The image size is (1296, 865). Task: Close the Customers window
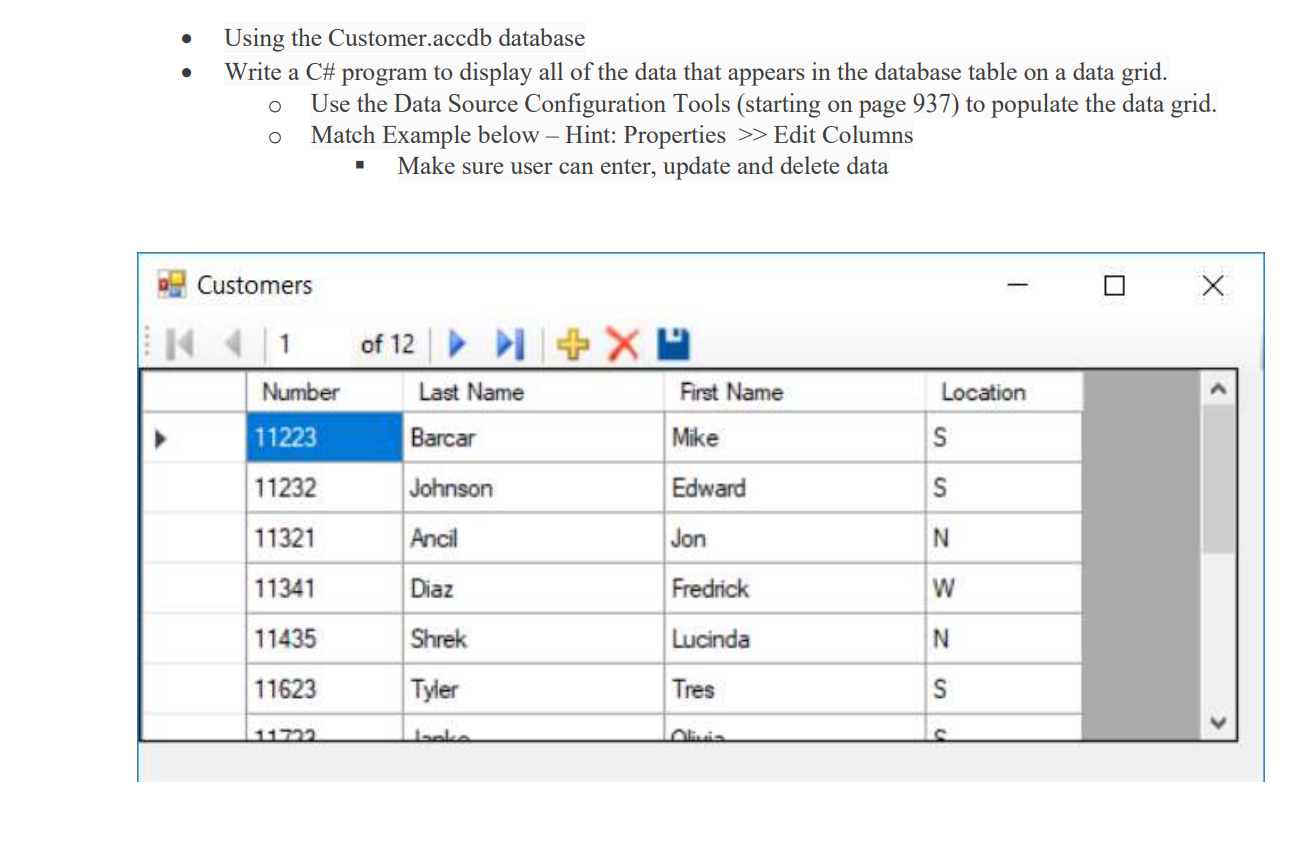coord(1212,286)
